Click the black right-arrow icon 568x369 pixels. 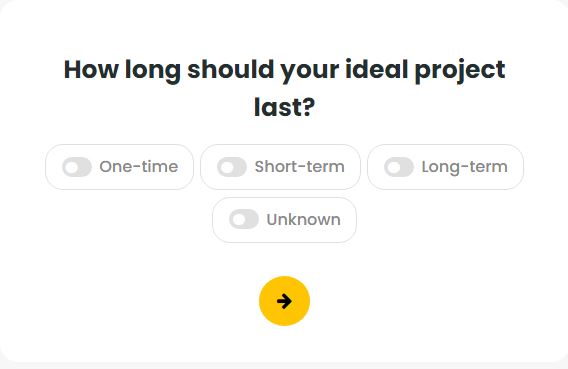pyautogui.click(x=284, y=301)
